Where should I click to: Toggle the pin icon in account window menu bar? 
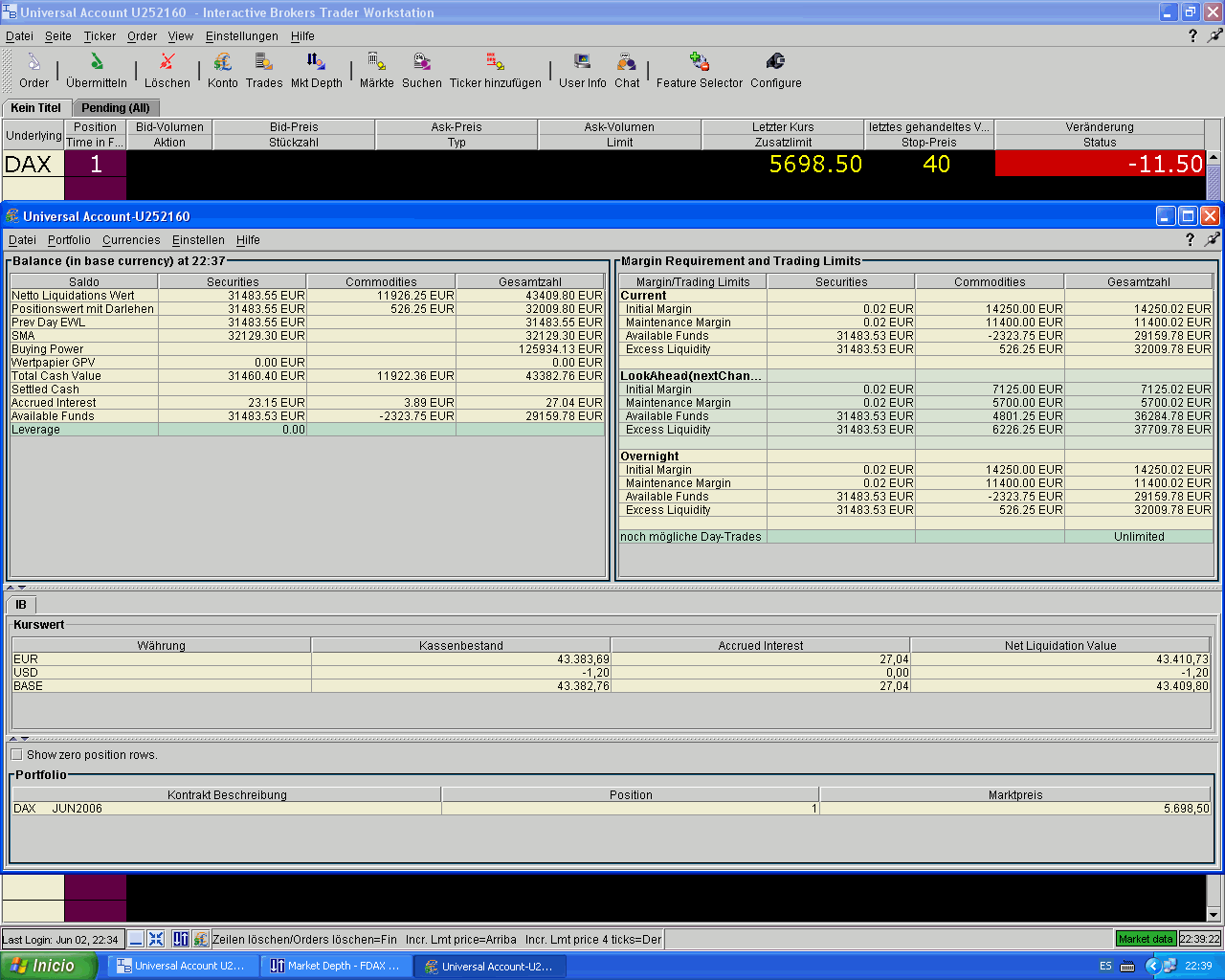click(x=1214, y=240)
